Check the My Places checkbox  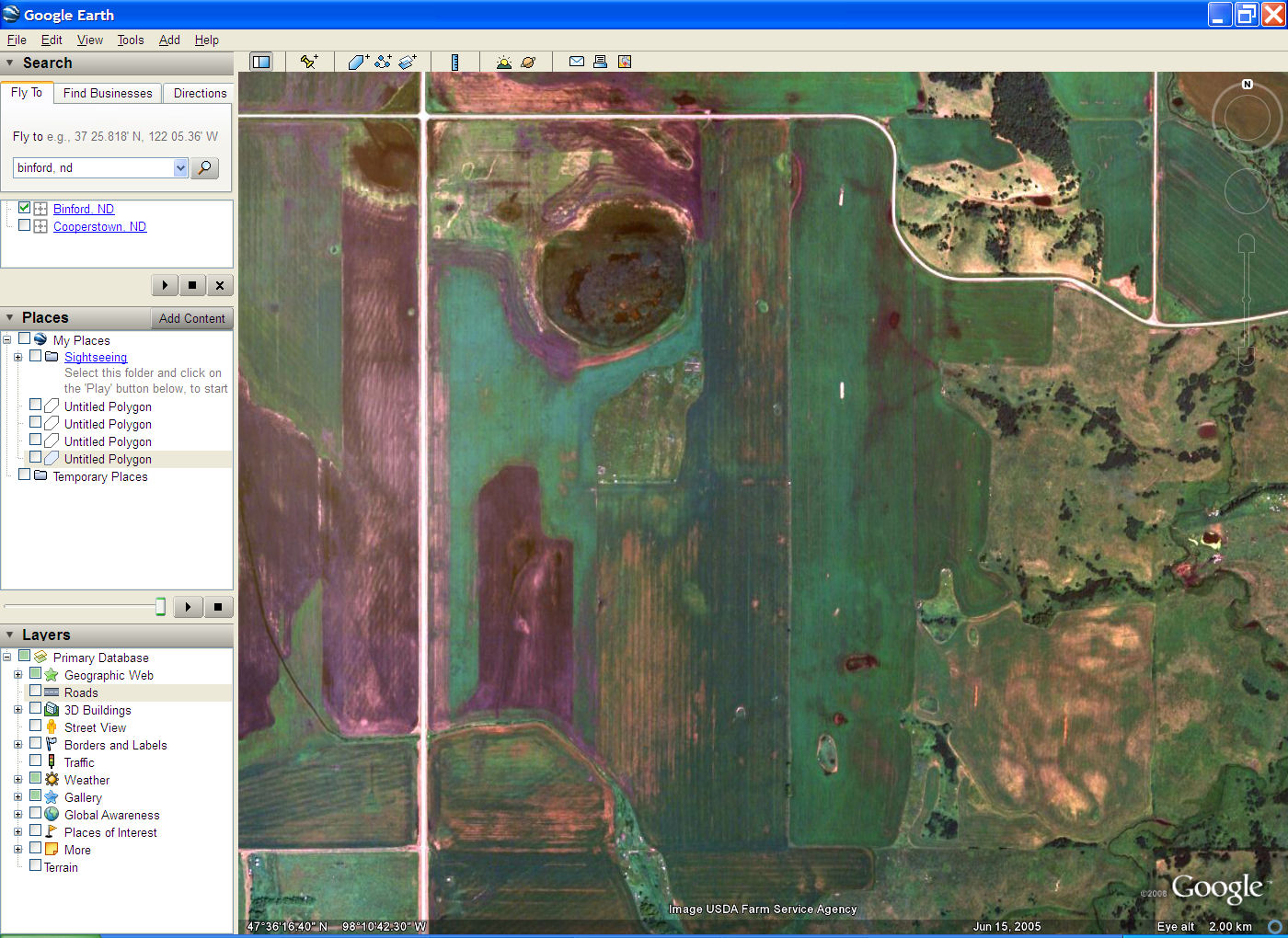click(25, 338)
